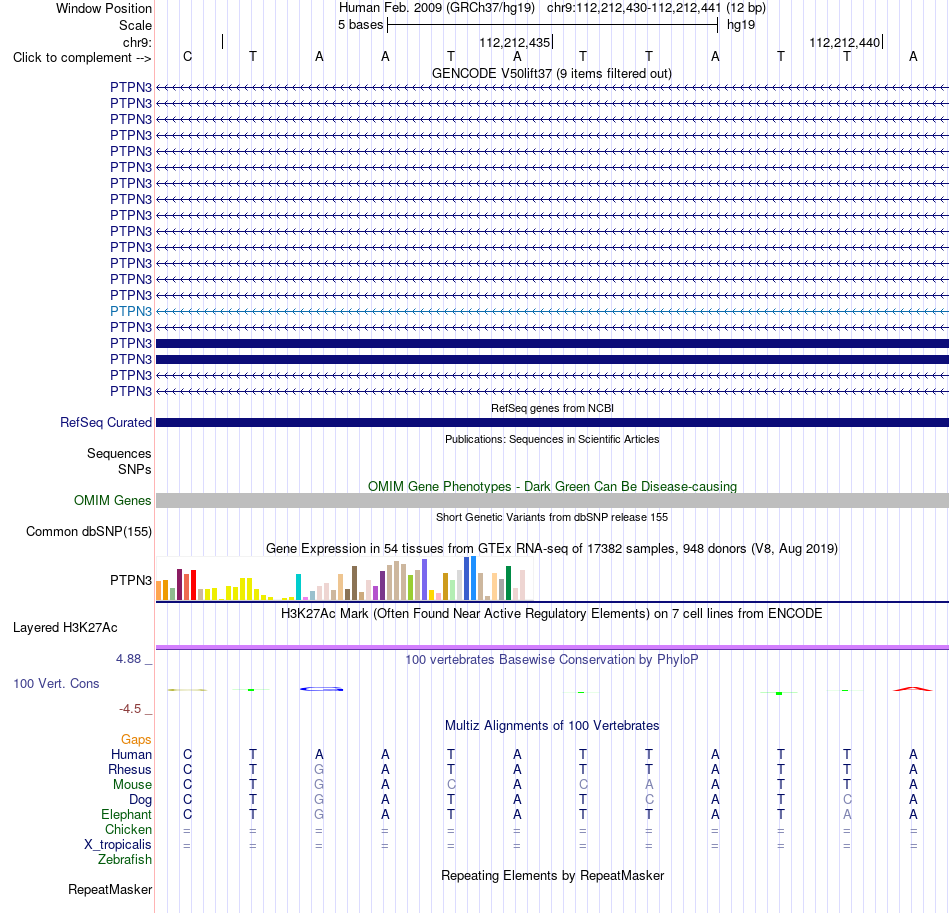Click the 112,212,435 position marker
The image size is (950, 913).
(516, 43)
